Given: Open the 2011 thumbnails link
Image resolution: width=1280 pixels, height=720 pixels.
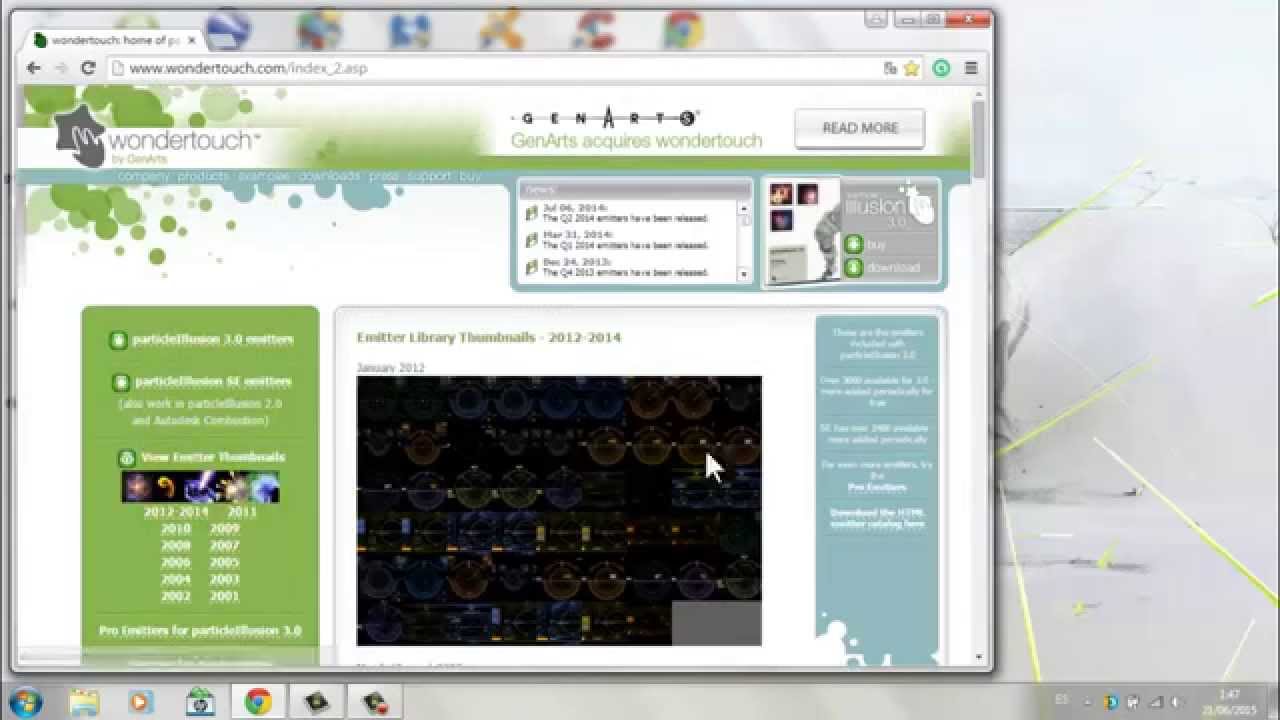Looking at the screenshot, I should (x=242, y=512).
